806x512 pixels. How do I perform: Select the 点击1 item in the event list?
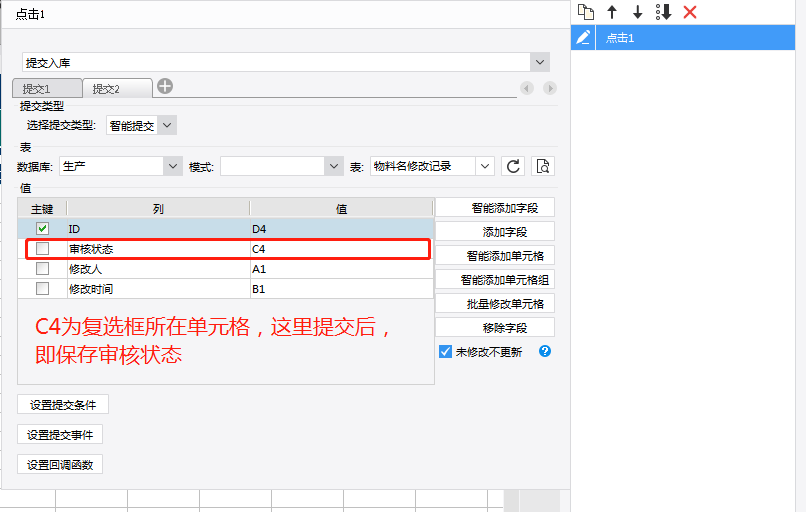[x=695, y=38]
